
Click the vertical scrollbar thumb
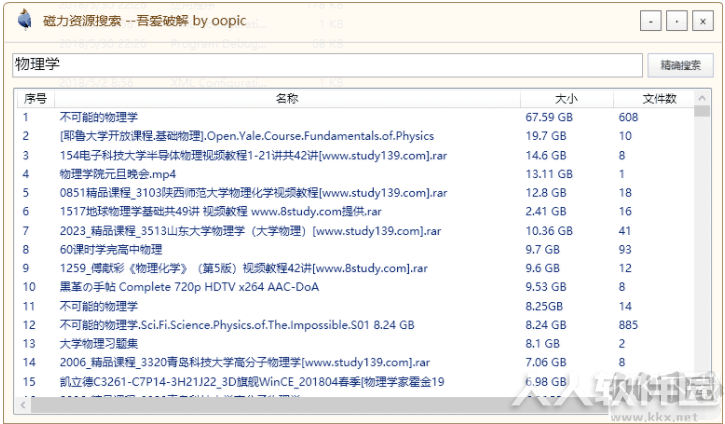click(702, 111)
